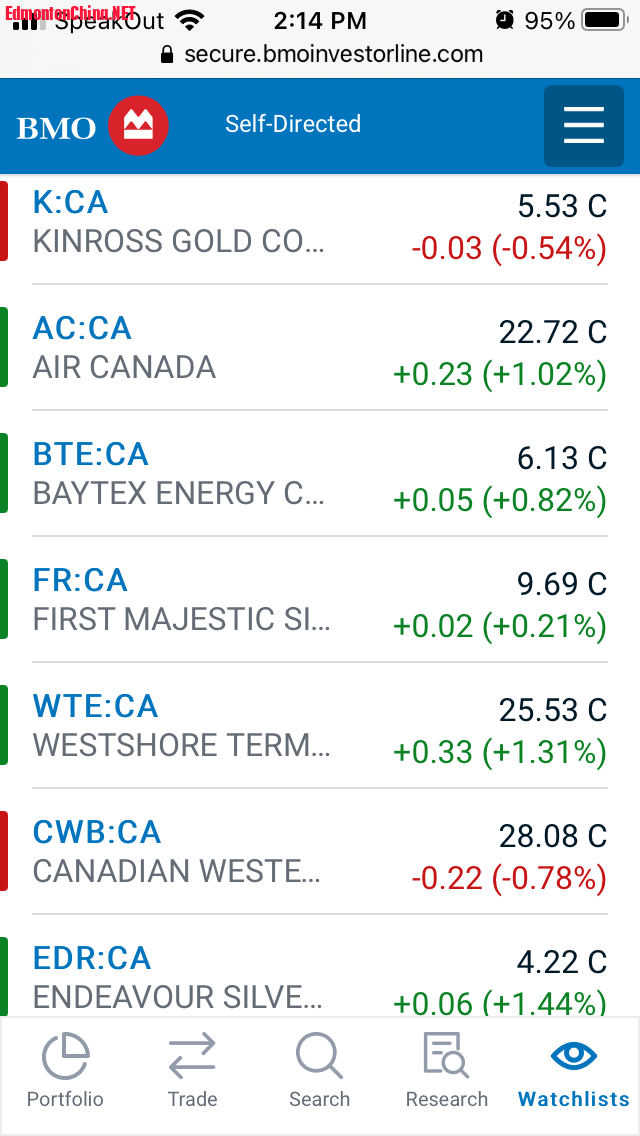This screenshot has height=1136, width=640.
Task: Open CWB:CA Canadian Western ticker
Action: pyautogui.click(x=96, y=832)
